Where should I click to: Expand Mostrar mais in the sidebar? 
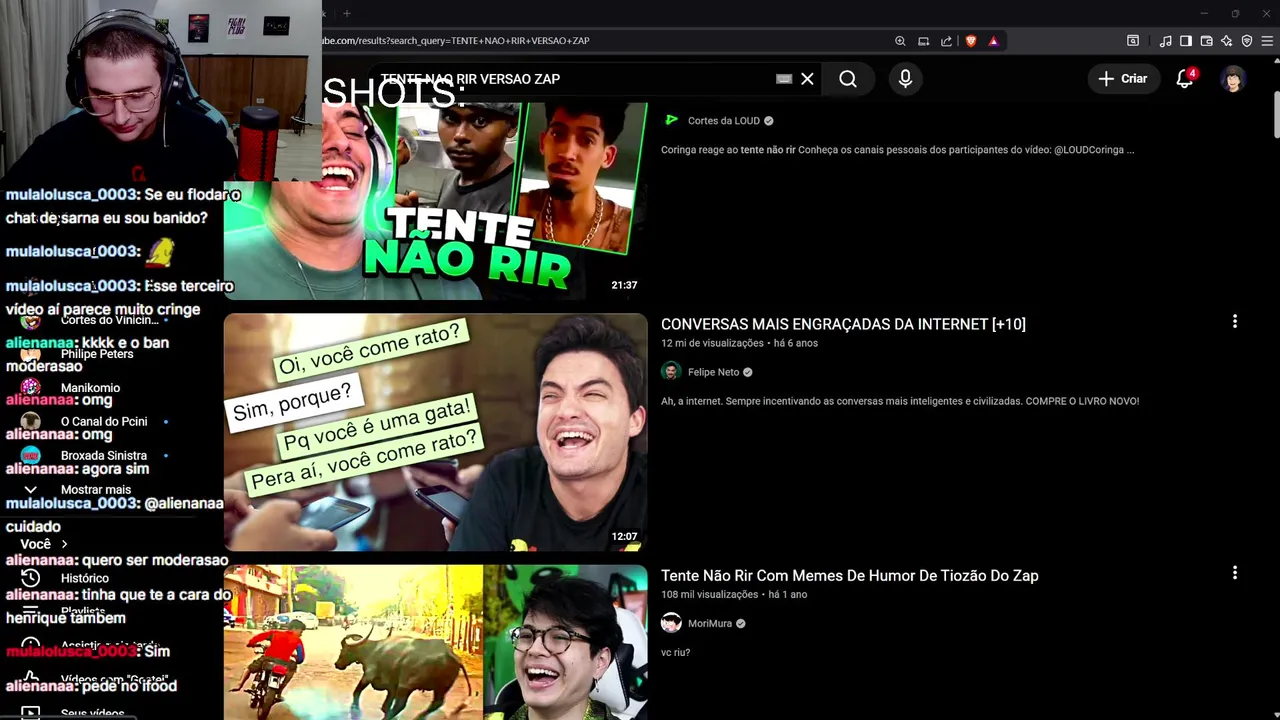[95, 490]
